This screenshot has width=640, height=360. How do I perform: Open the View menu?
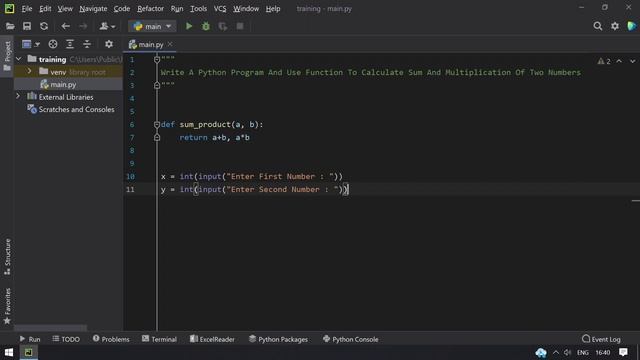tap(65, 9)
